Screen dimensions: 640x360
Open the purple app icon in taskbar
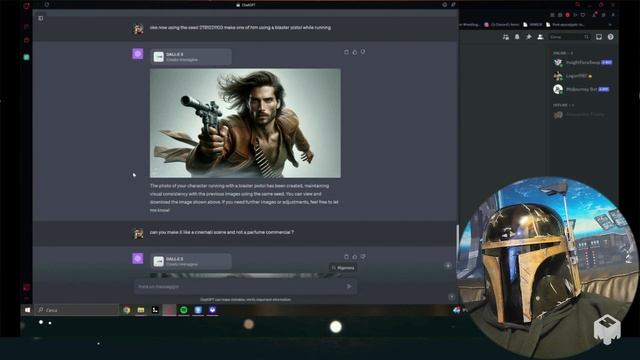click(212, 310)
